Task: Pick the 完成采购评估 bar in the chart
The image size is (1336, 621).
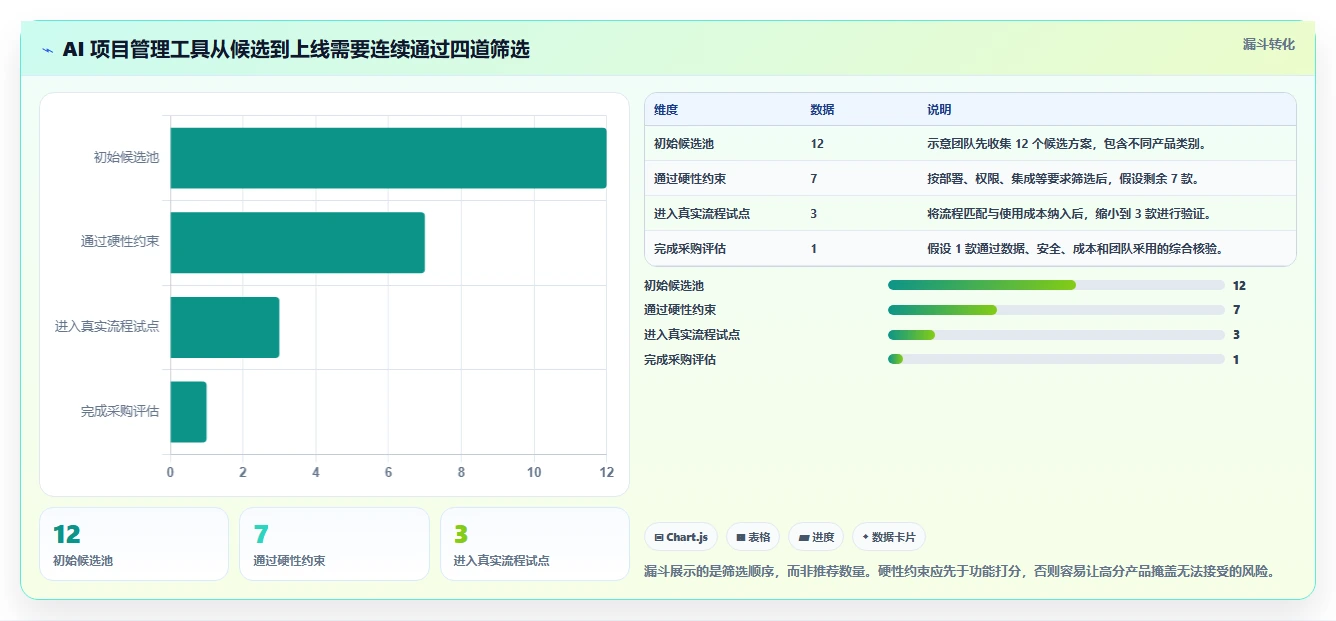Action: coord(188,411)
